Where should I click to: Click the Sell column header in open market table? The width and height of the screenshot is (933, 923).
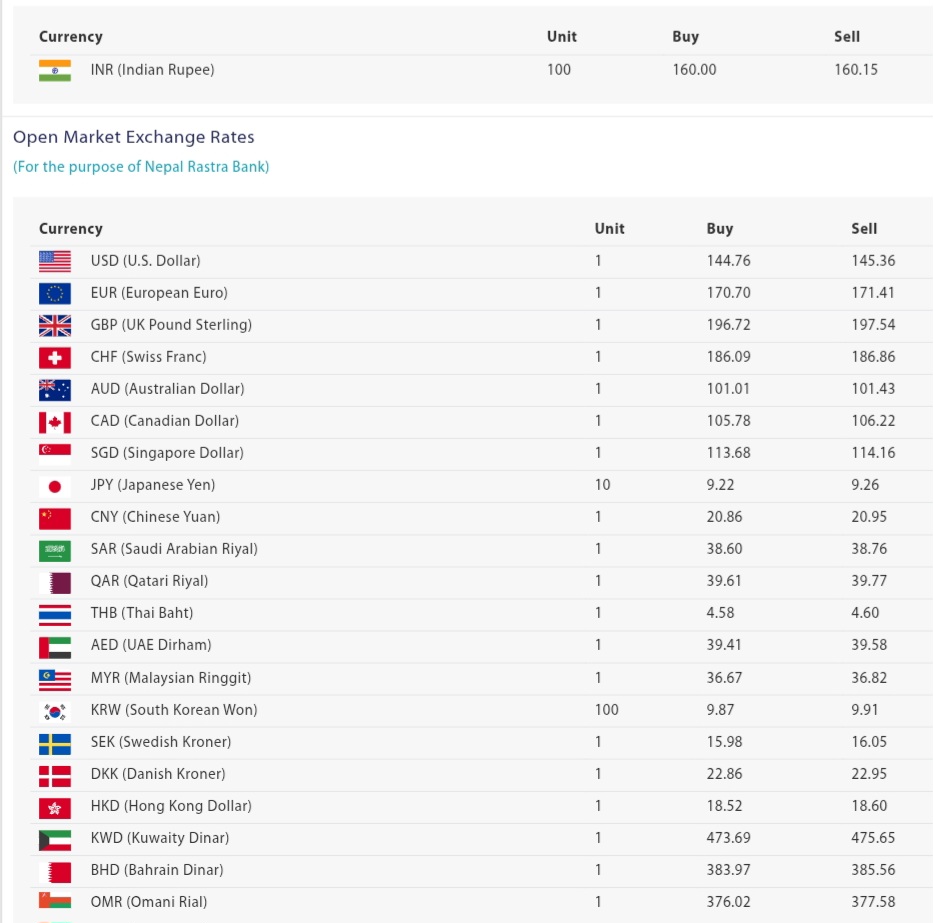[x=864, y=229]
